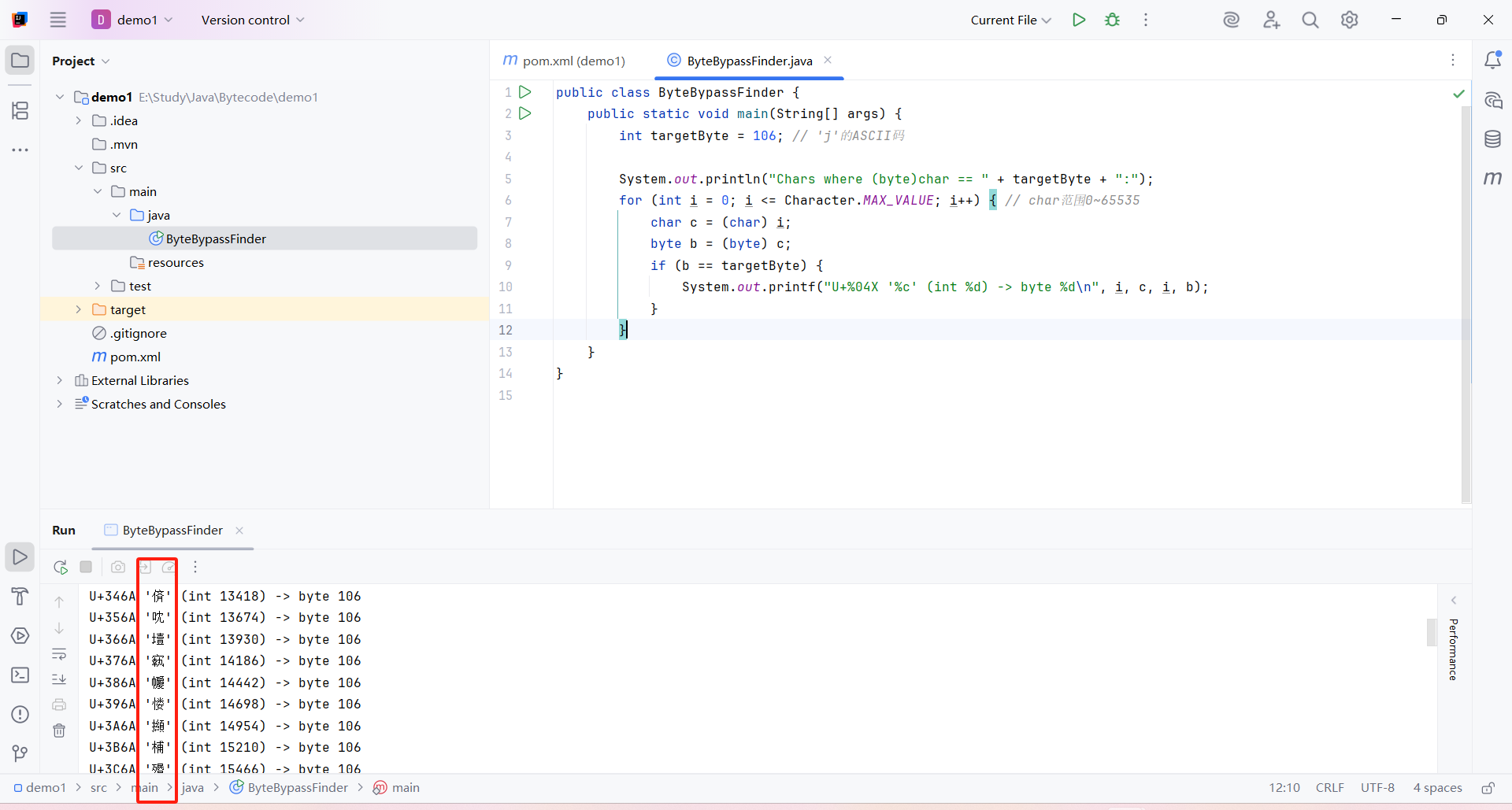Viewport: 1512px width, 810px height.
Task: Start debugging with the bug icon
Action: tap(1112, 20)
